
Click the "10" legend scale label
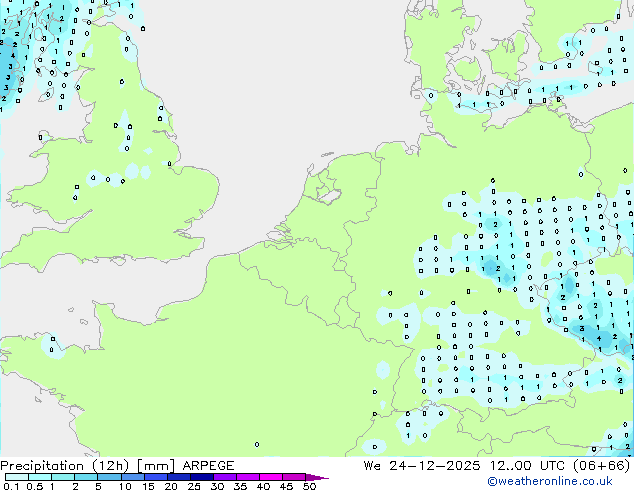125,486
